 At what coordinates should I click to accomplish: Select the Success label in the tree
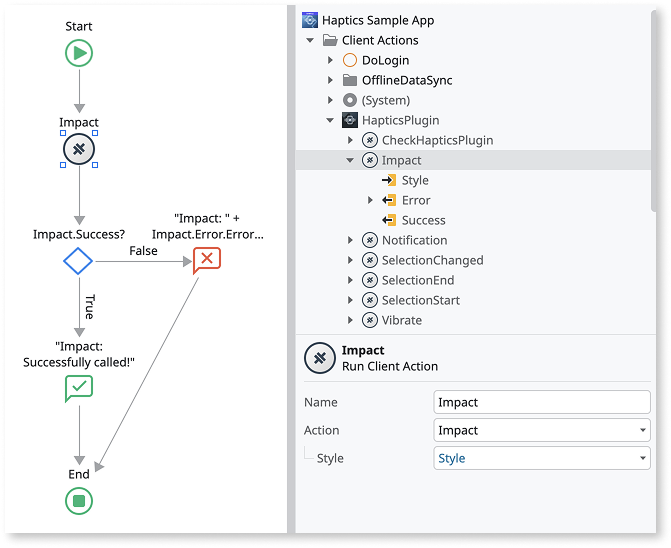pos(423,220)
